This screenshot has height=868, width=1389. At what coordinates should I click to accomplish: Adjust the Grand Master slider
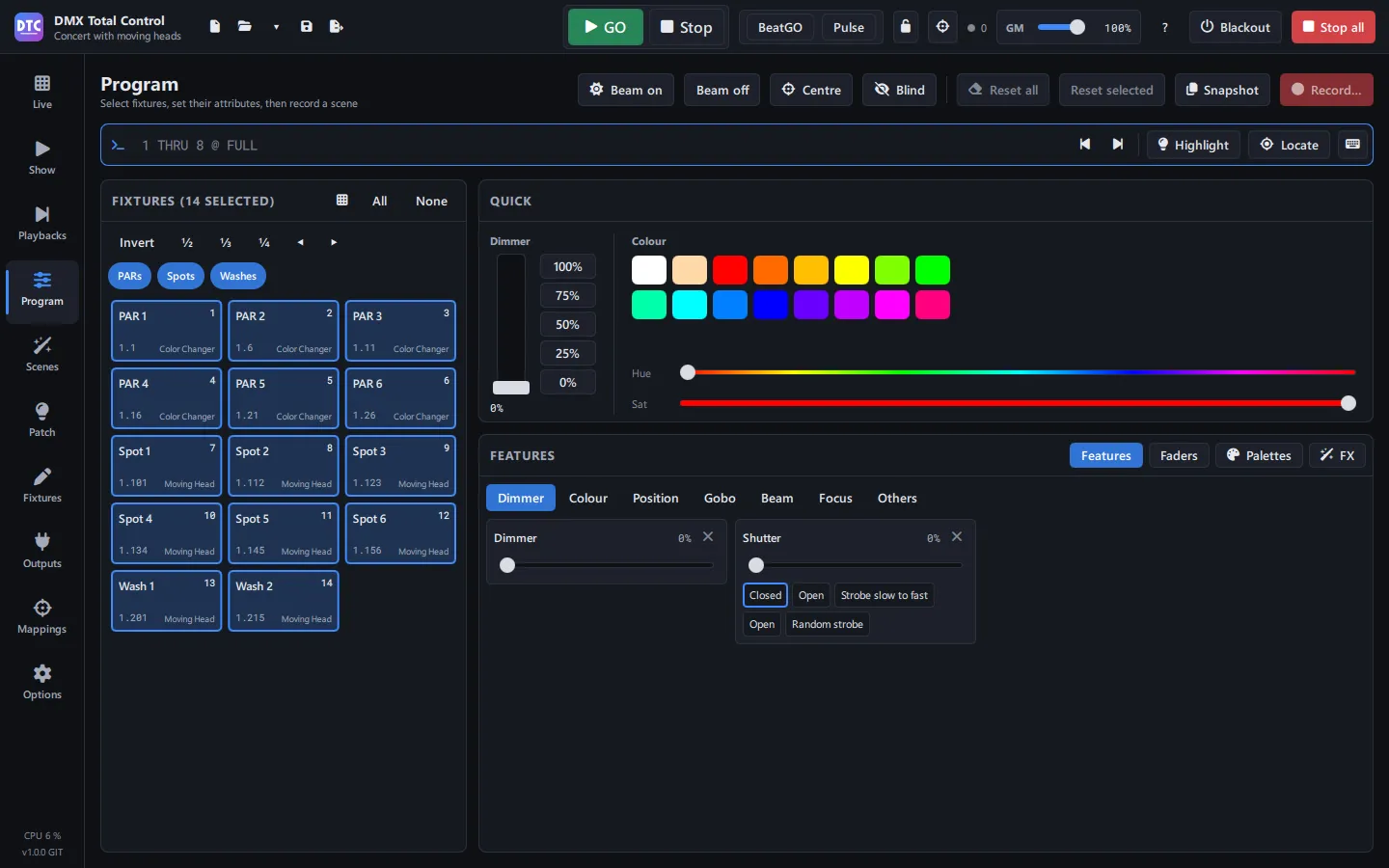[1062, 27]
